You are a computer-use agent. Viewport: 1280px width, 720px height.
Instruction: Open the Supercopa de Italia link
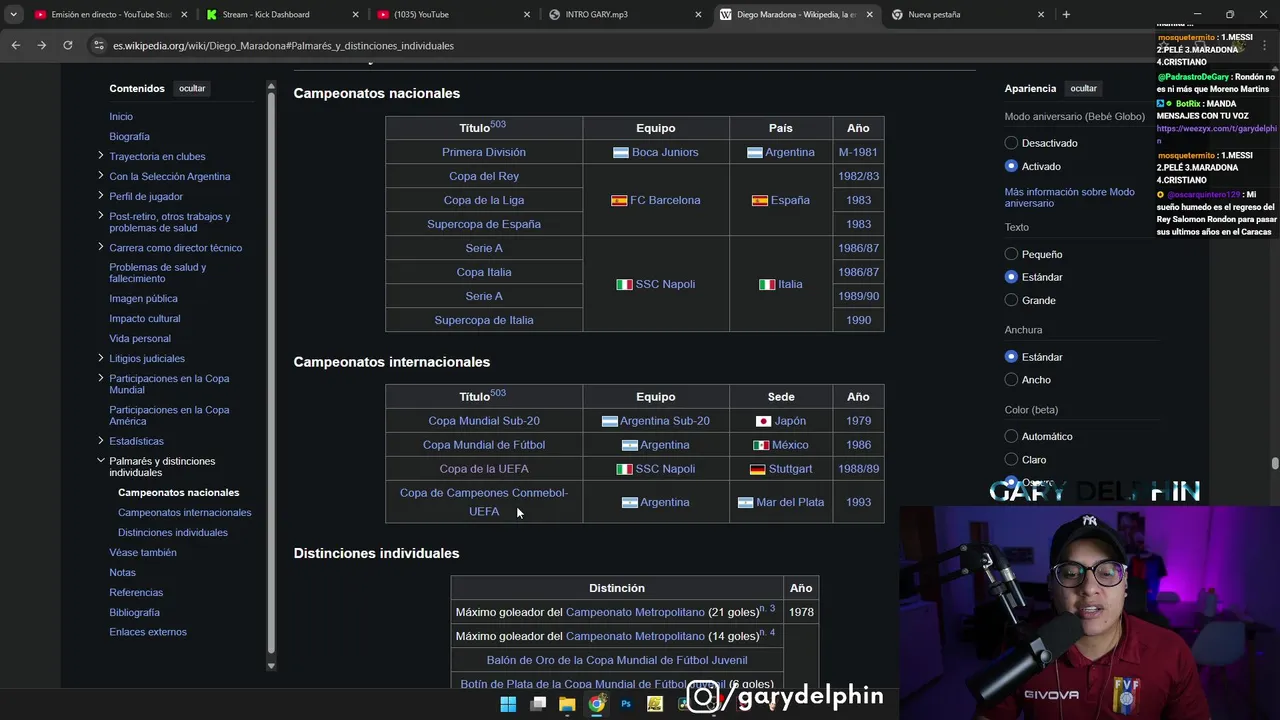pos(484,320)
